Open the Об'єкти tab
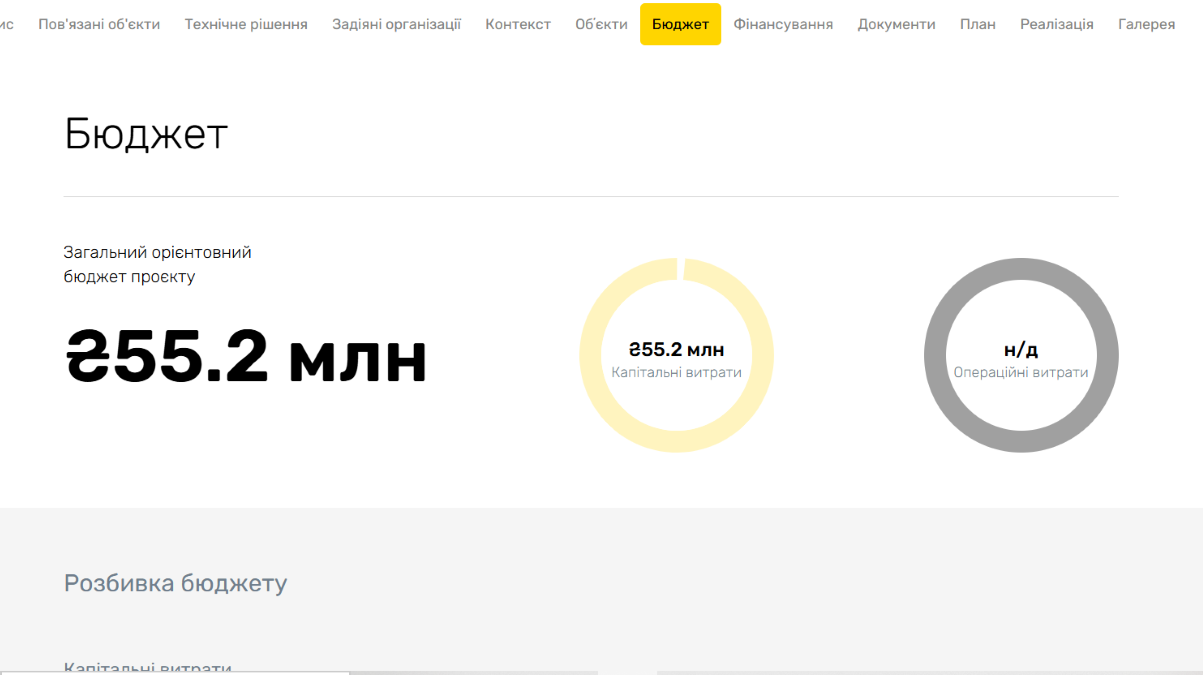Image resolution: width=1203 pixels, height=675 pixels. pyautogui.click(x=601, y=24)
